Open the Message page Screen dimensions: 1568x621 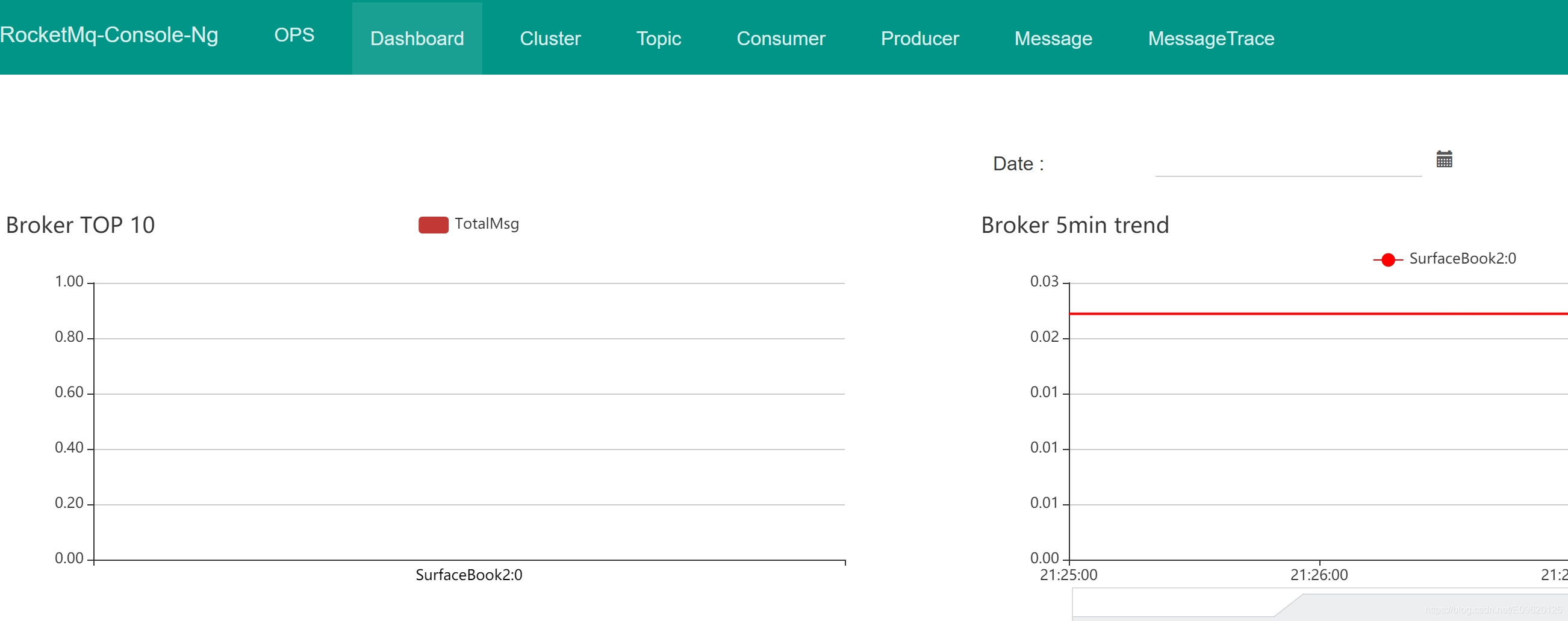(x=1053, y=39)
